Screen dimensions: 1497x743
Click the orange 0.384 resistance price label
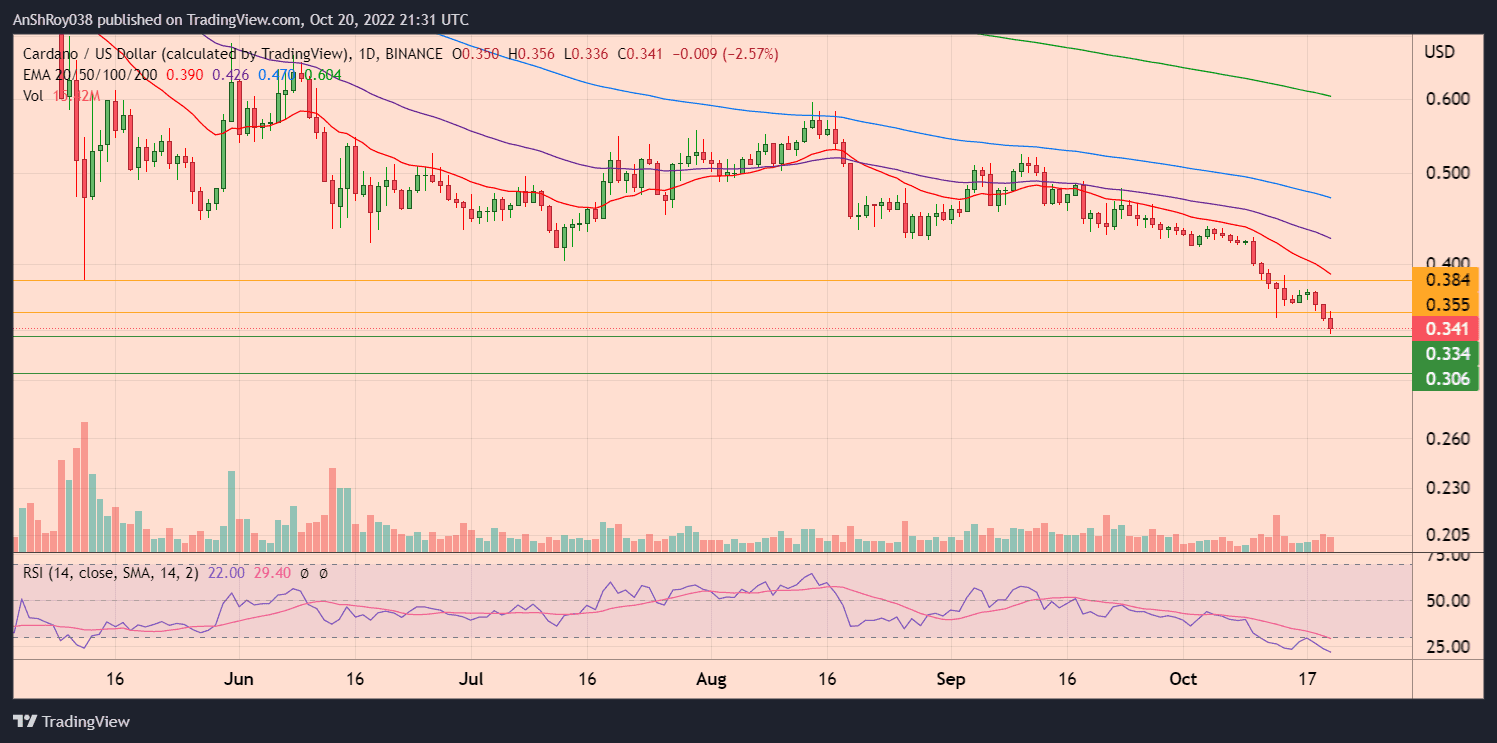(1446, 282)
